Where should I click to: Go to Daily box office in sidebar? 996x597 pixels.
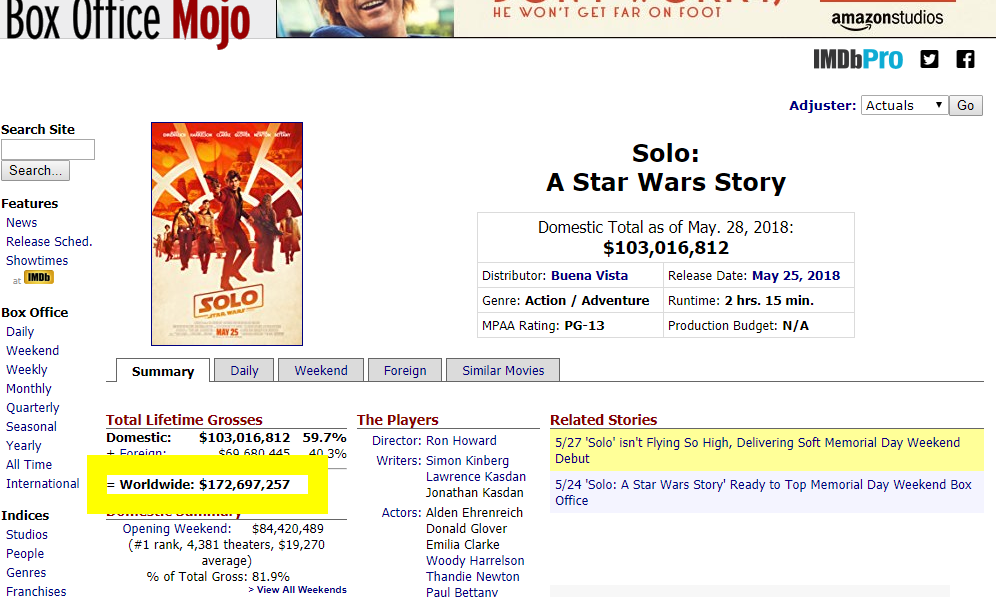[20, 332]
